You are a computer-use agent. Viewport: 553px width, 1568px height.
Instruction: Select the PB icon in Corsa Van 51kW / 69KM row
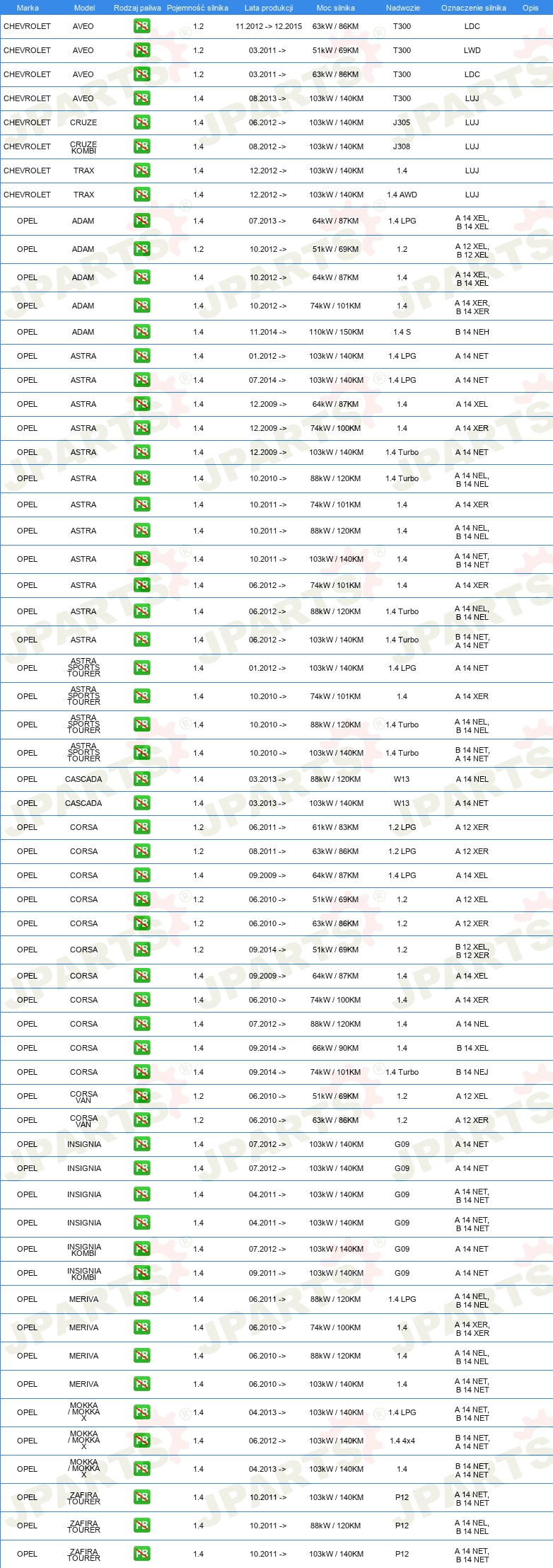coord(141,1096)
